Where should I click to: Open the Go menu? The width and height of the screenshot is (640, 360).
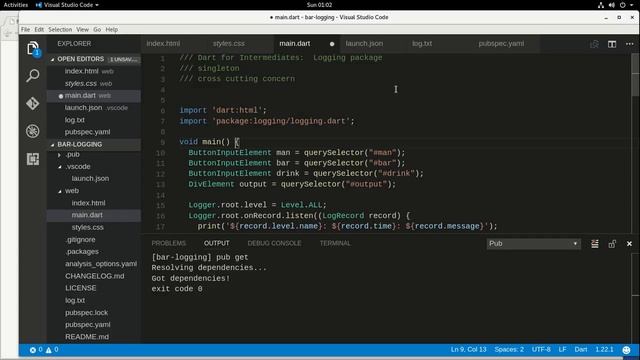click(97, 29)
